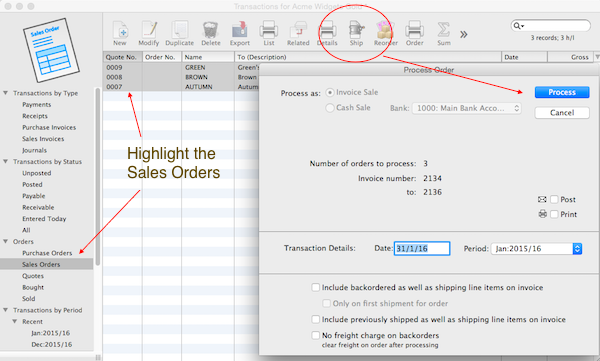
Task: Open the Period dropdown Jan:2015/16
Action: pyautogui.click(x=536, y=249)
